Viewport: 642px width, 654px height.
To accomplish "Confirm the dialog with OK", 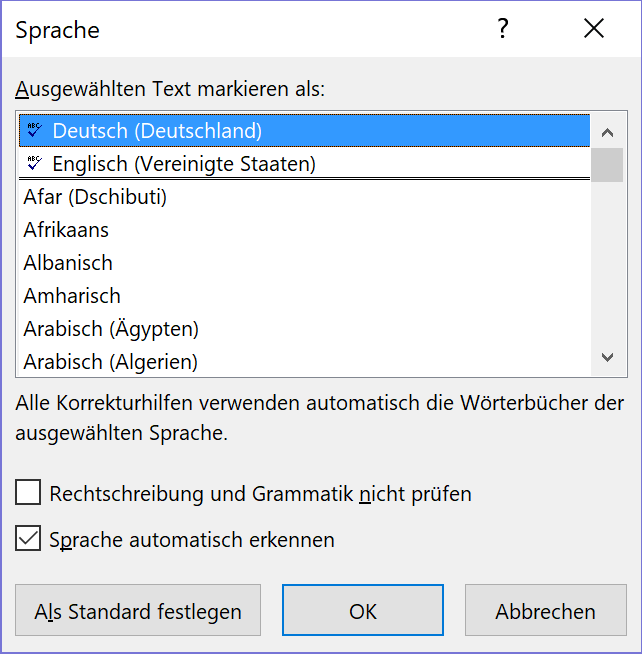I will coord(363,610).
